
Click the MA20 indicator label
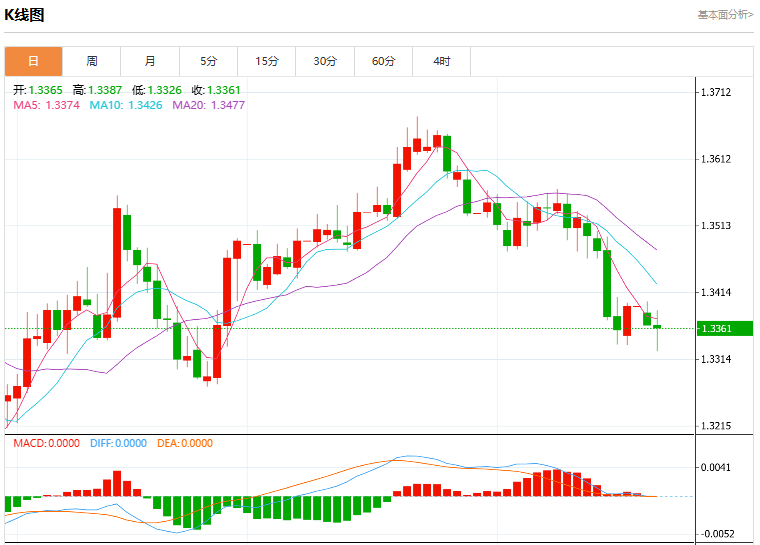pyautogui.click(x=209, y=105)
